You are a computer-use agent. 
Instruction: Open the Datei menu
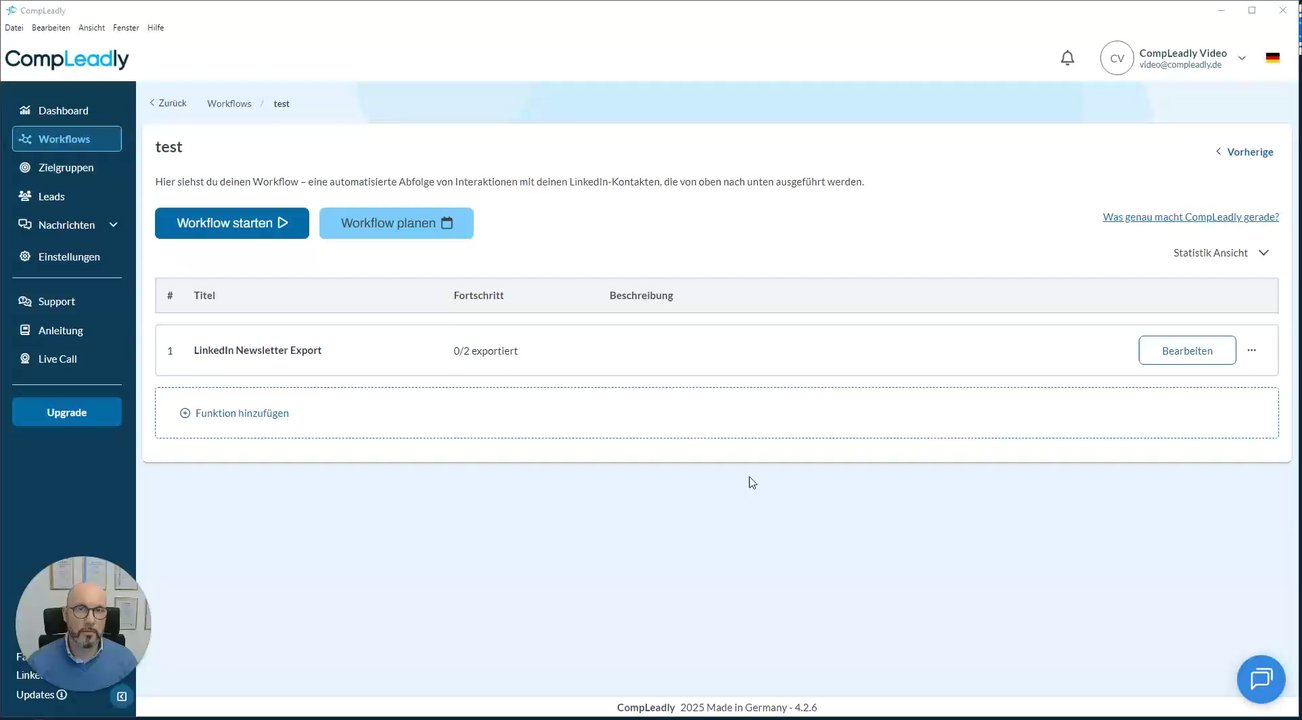[14, 28]
